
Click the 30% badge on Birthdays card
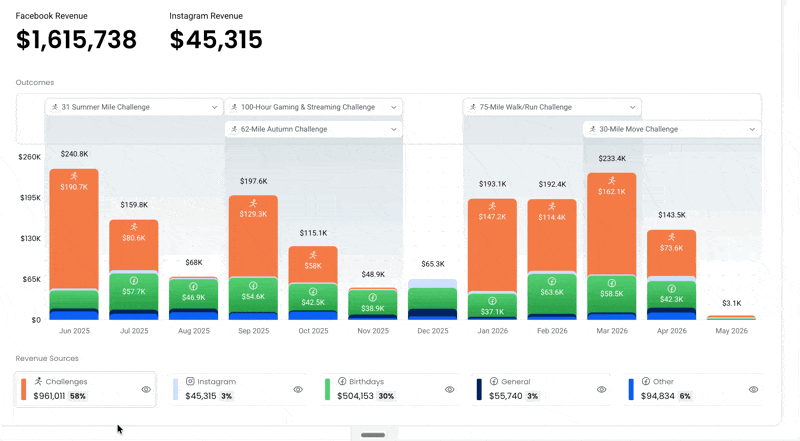click(386, 396)
